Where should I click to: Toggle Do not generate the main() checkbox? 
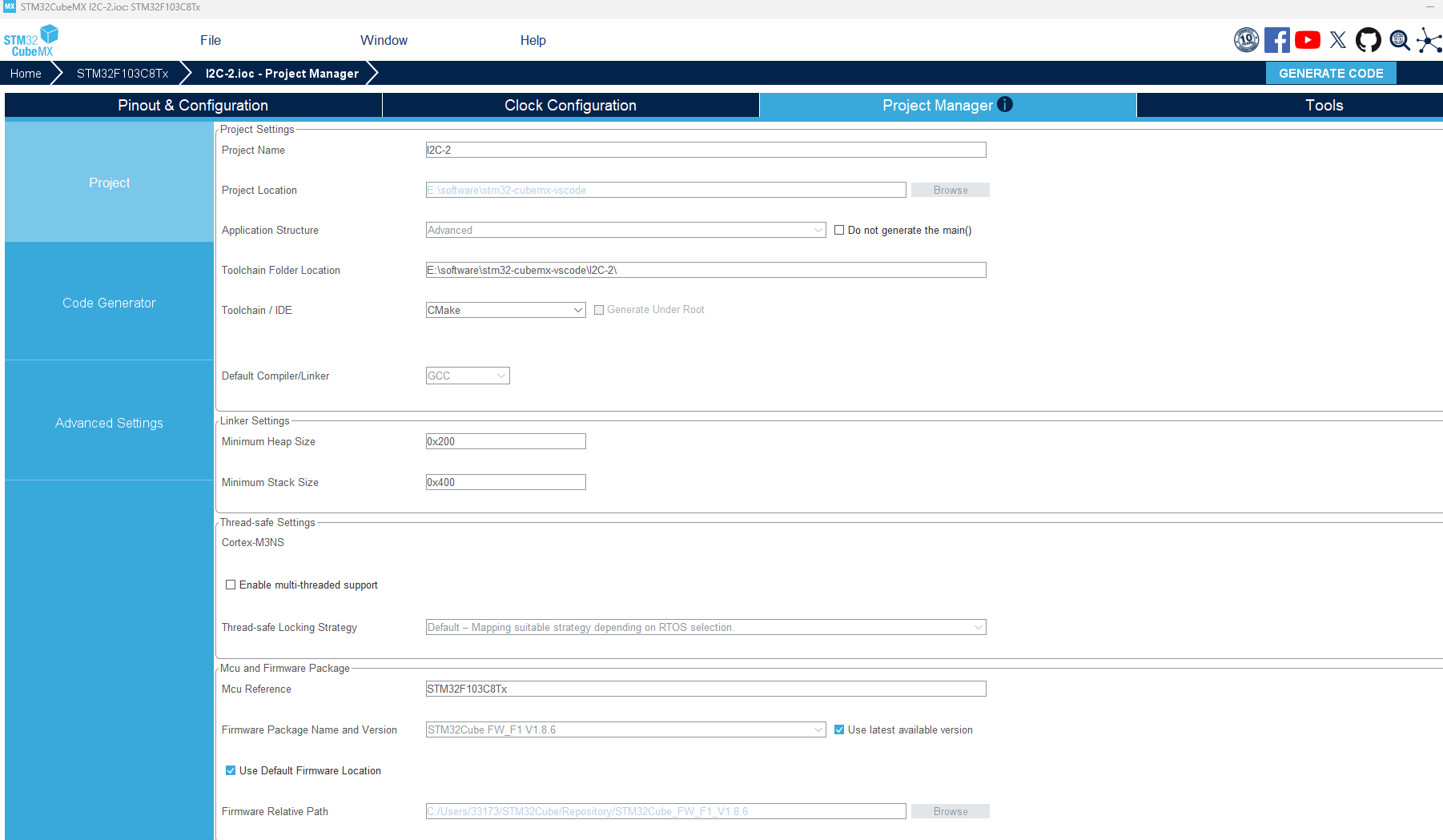pyautogui.click(x=839, y=230)
